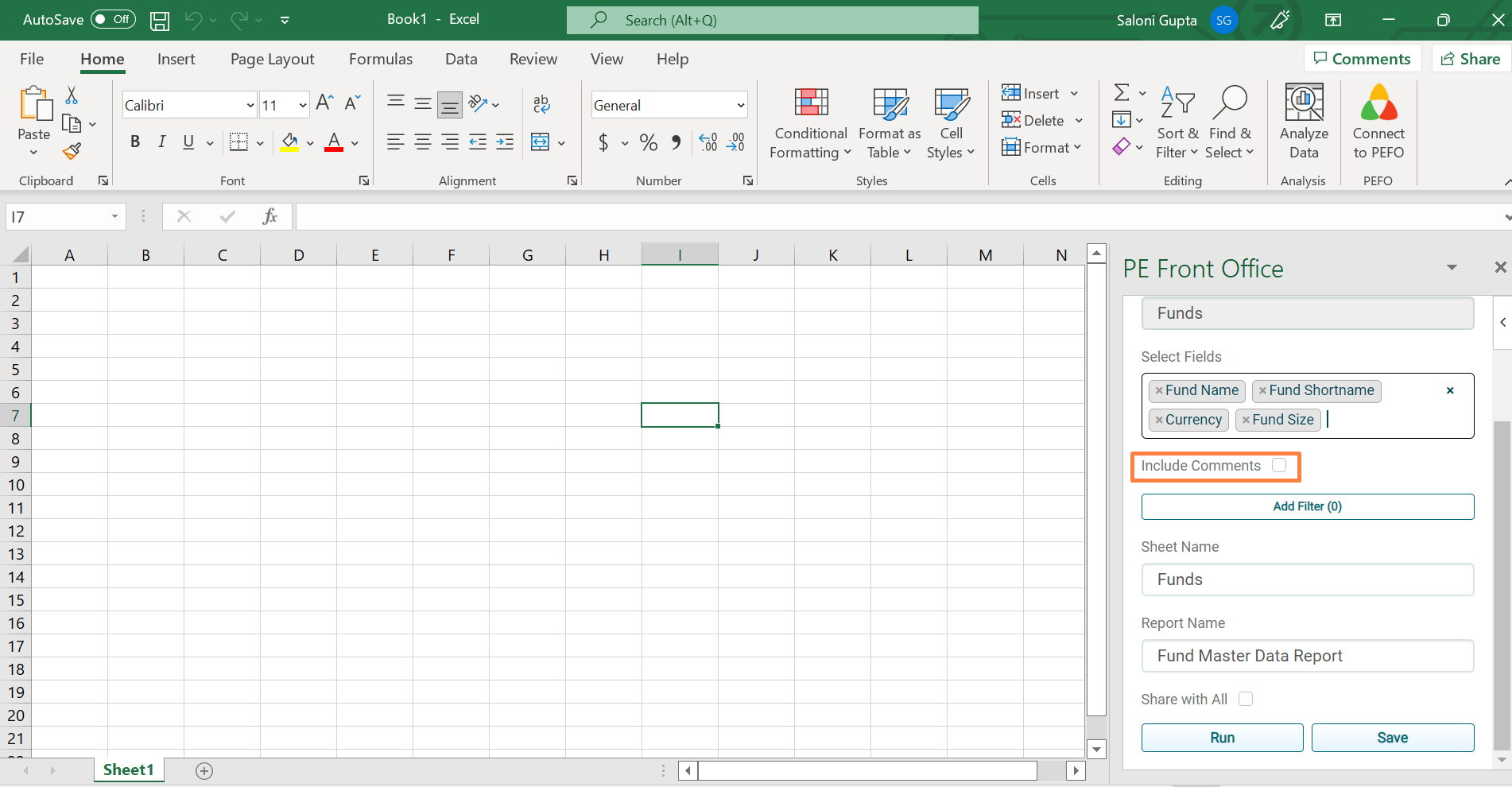Expand the General number format dropdown

(x=740, y=105)
